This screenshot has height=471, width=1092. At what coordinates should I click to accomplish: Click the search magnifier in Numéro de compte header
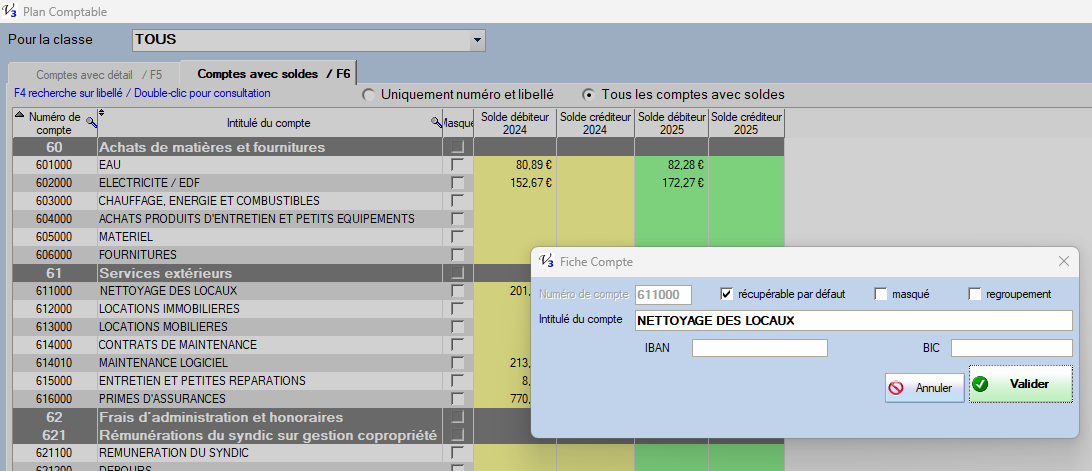(x=92, y=123)
